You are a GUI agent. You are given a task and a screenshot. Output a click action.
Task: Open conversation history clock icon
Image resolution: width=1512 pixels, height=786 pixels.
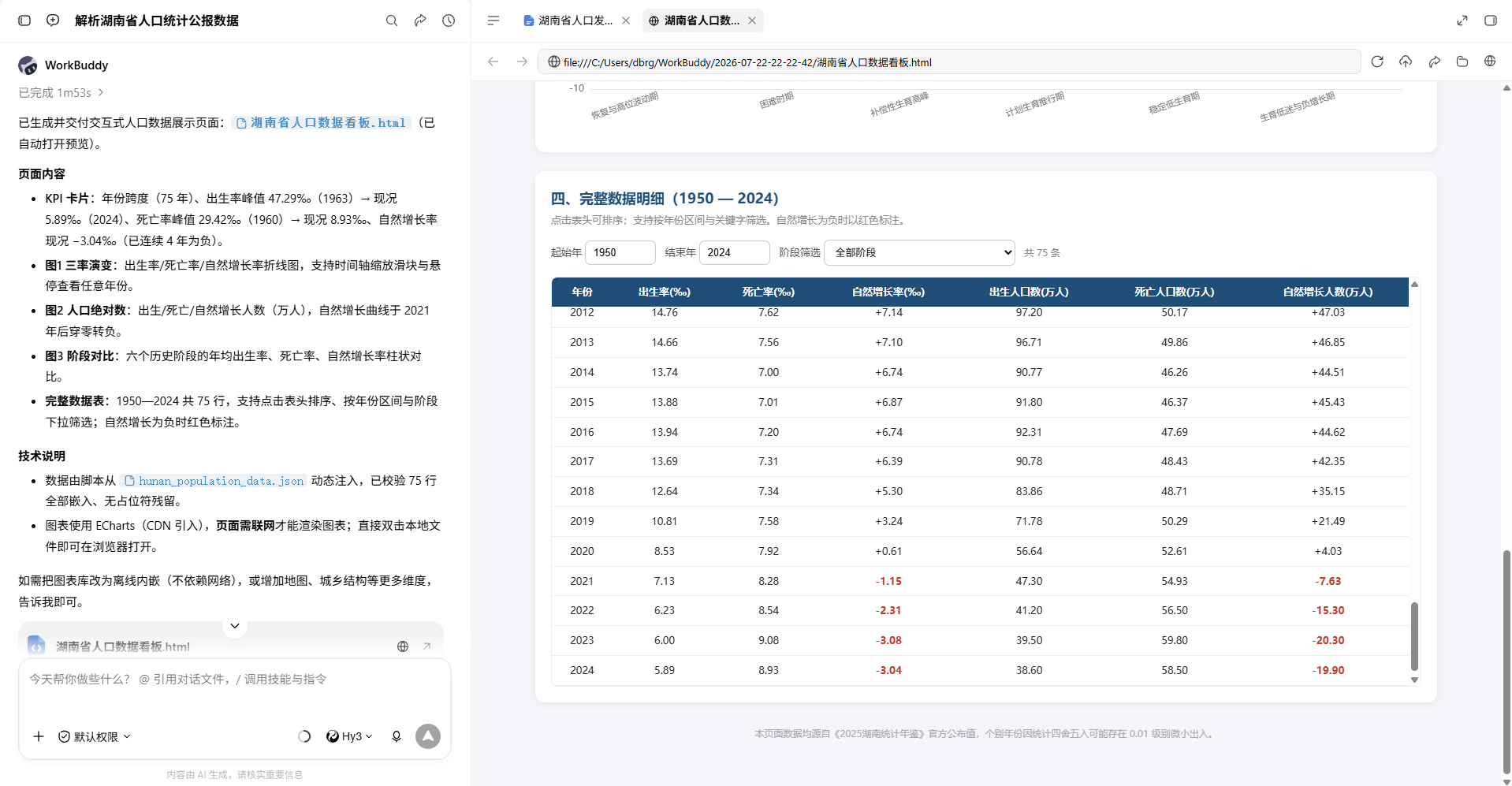[x=449, y=20]
